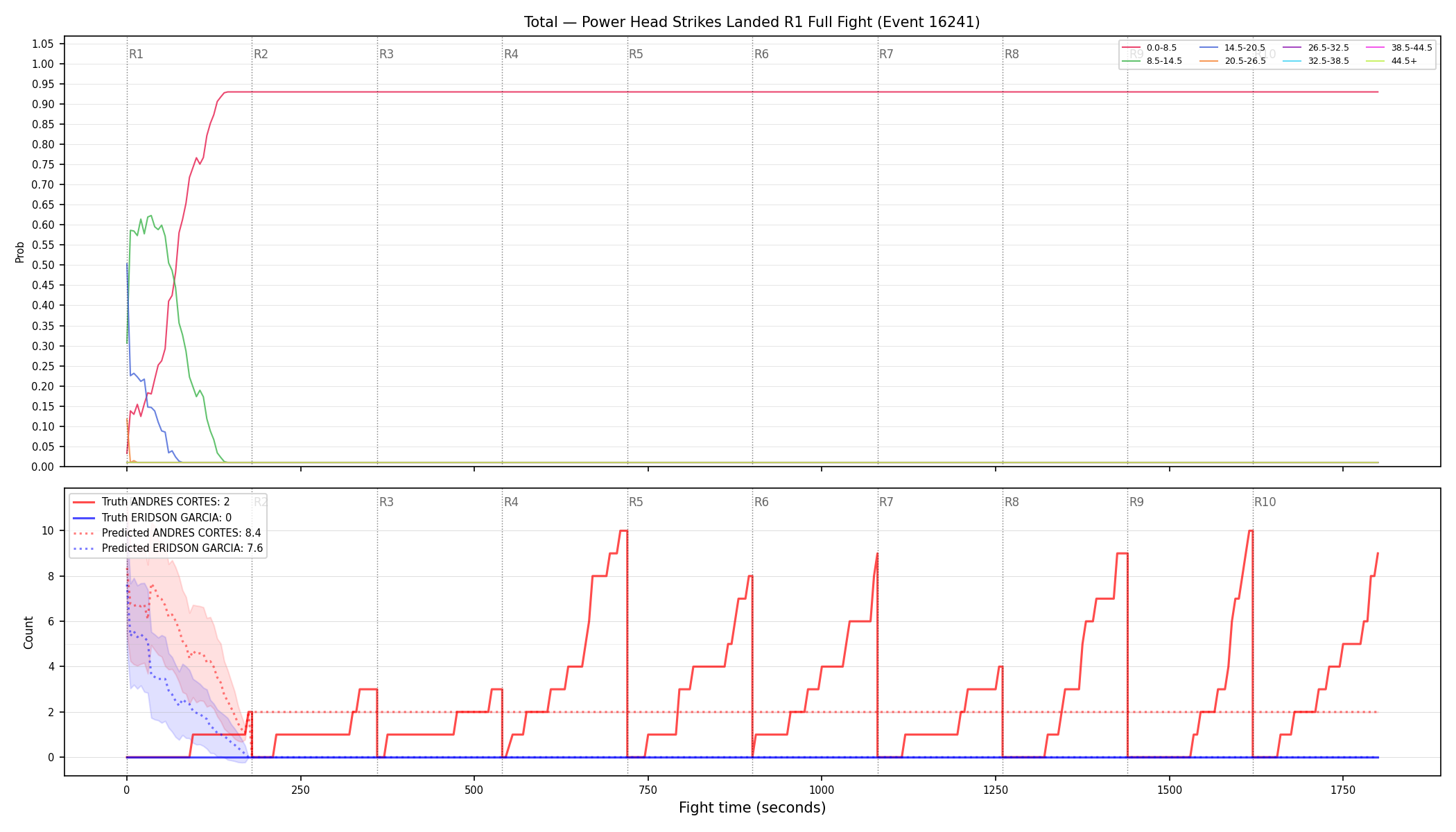The width and height of the screenshot is (1456, 832).
Task: Click the R8 round marker in probability chart
Action: (x=1012, y=54)
